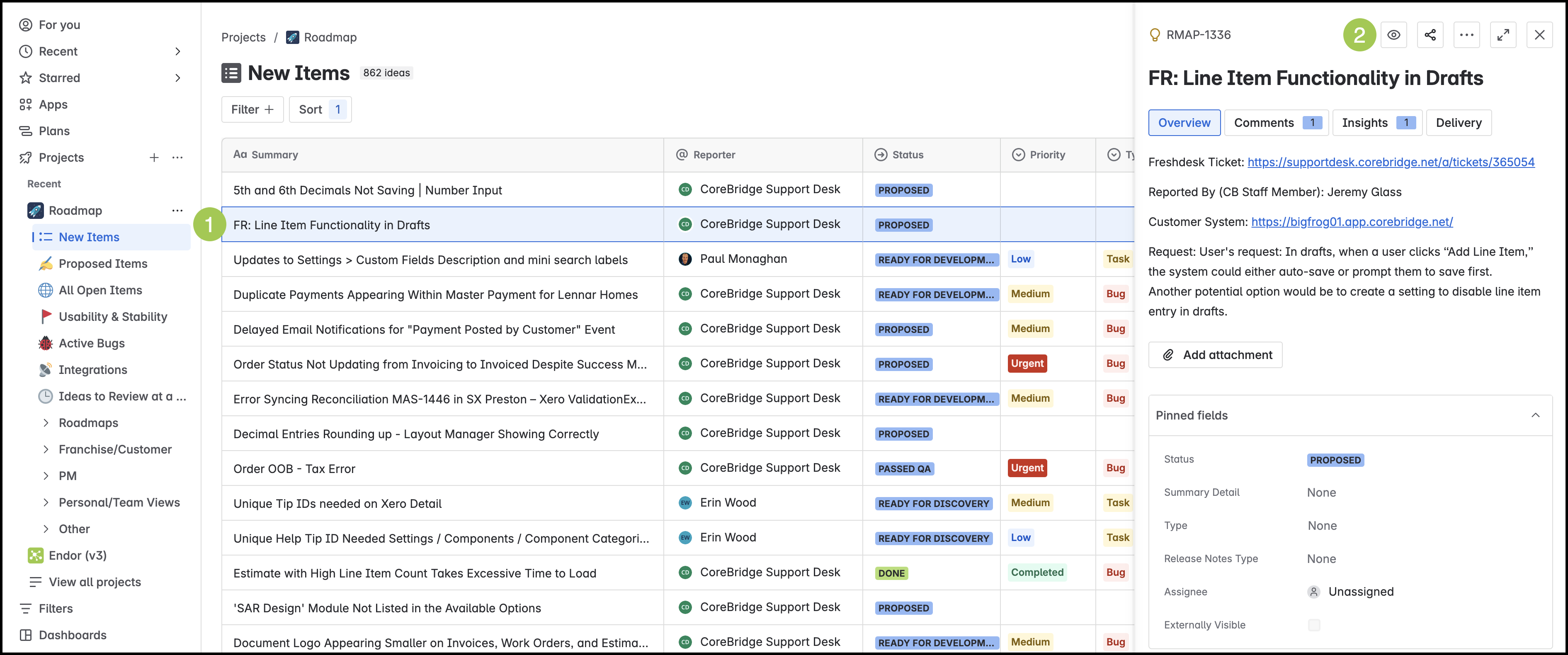
Task: Open the Apps section in sidebar
Action: [53, 105]
